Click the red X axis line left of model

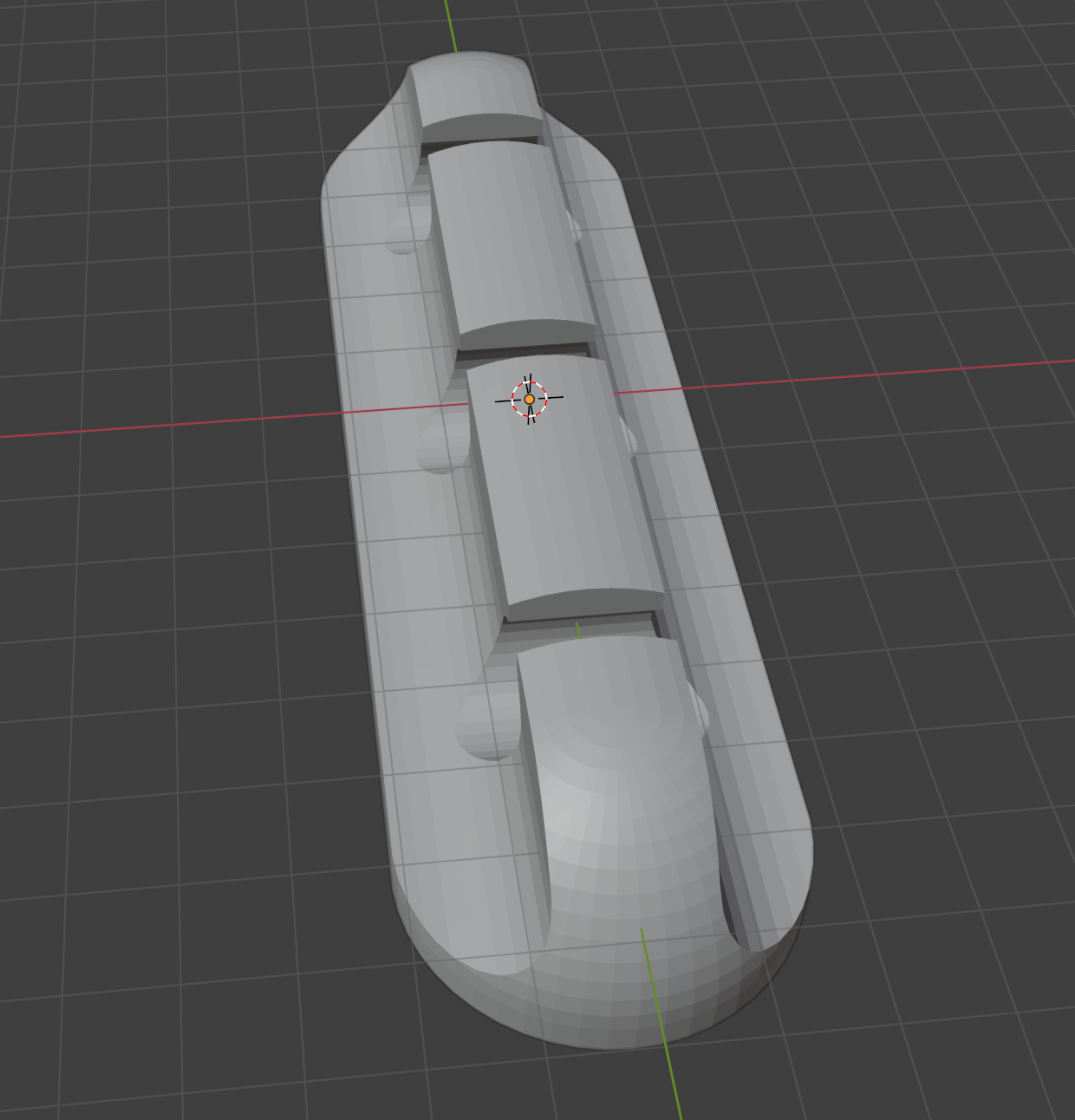(173, 424)
